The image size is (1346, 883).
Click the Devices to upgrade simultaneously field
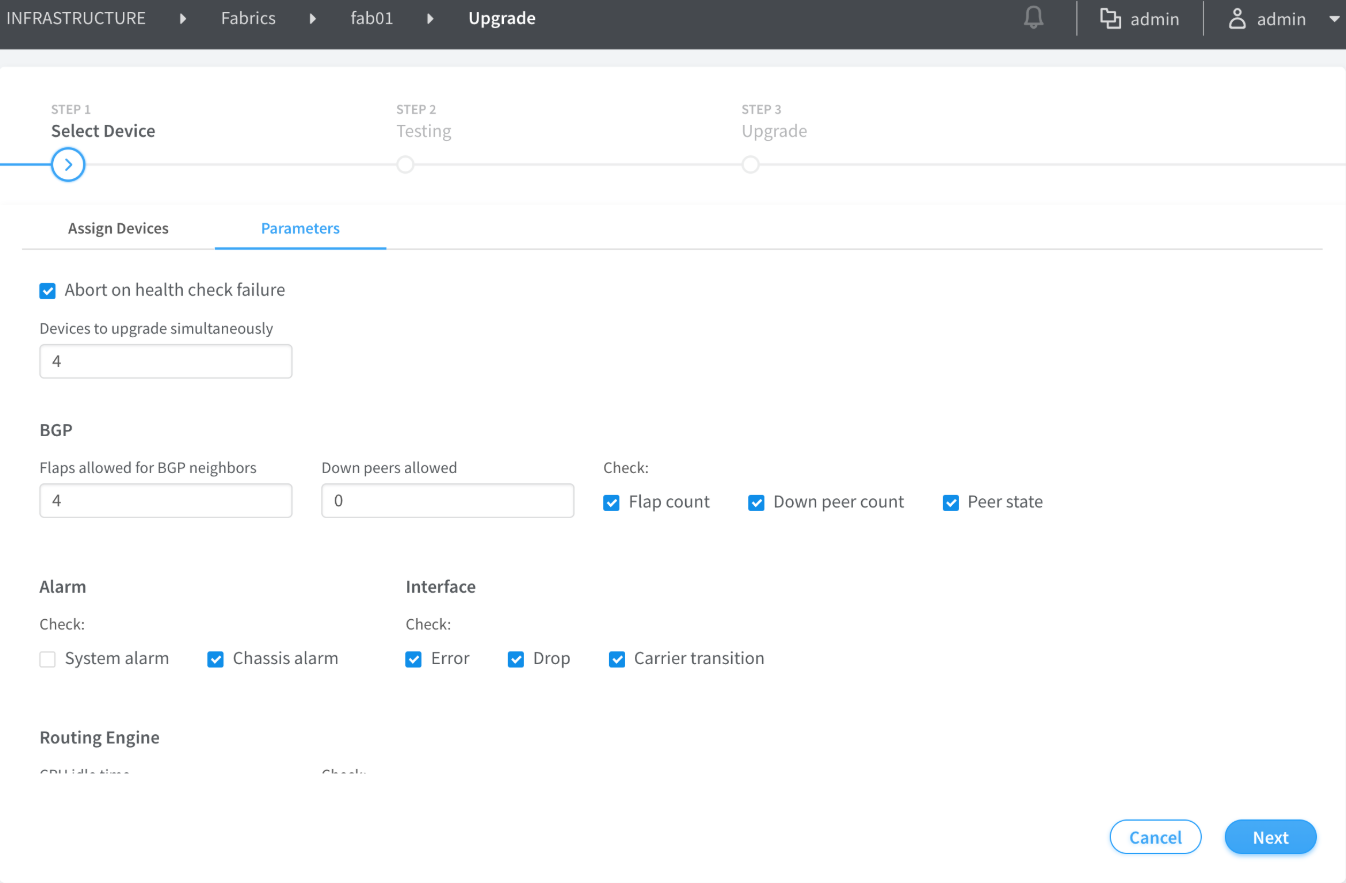click(166, 361)
